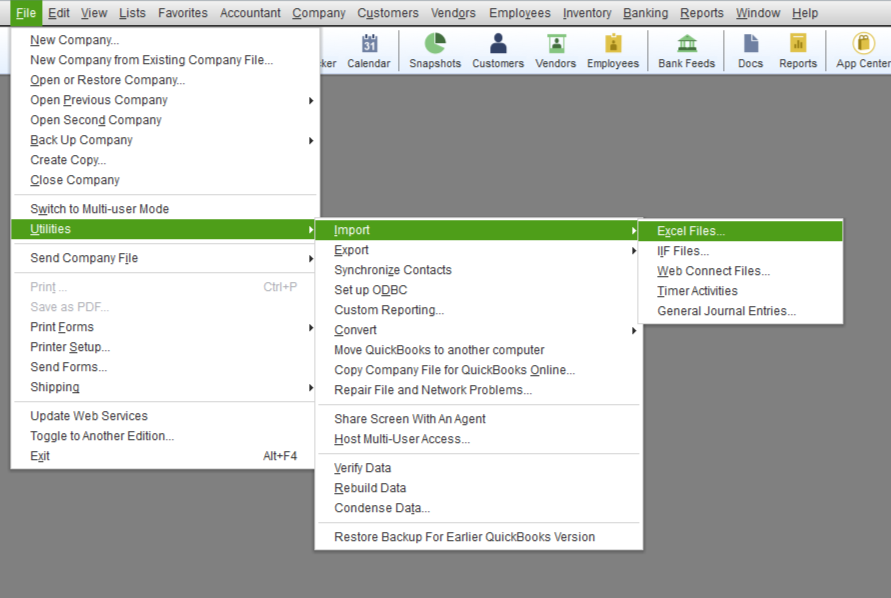Open the Window menu
The width and height of the screenshot is (891, 598).
pyautogui.click(x=758, y=13)
